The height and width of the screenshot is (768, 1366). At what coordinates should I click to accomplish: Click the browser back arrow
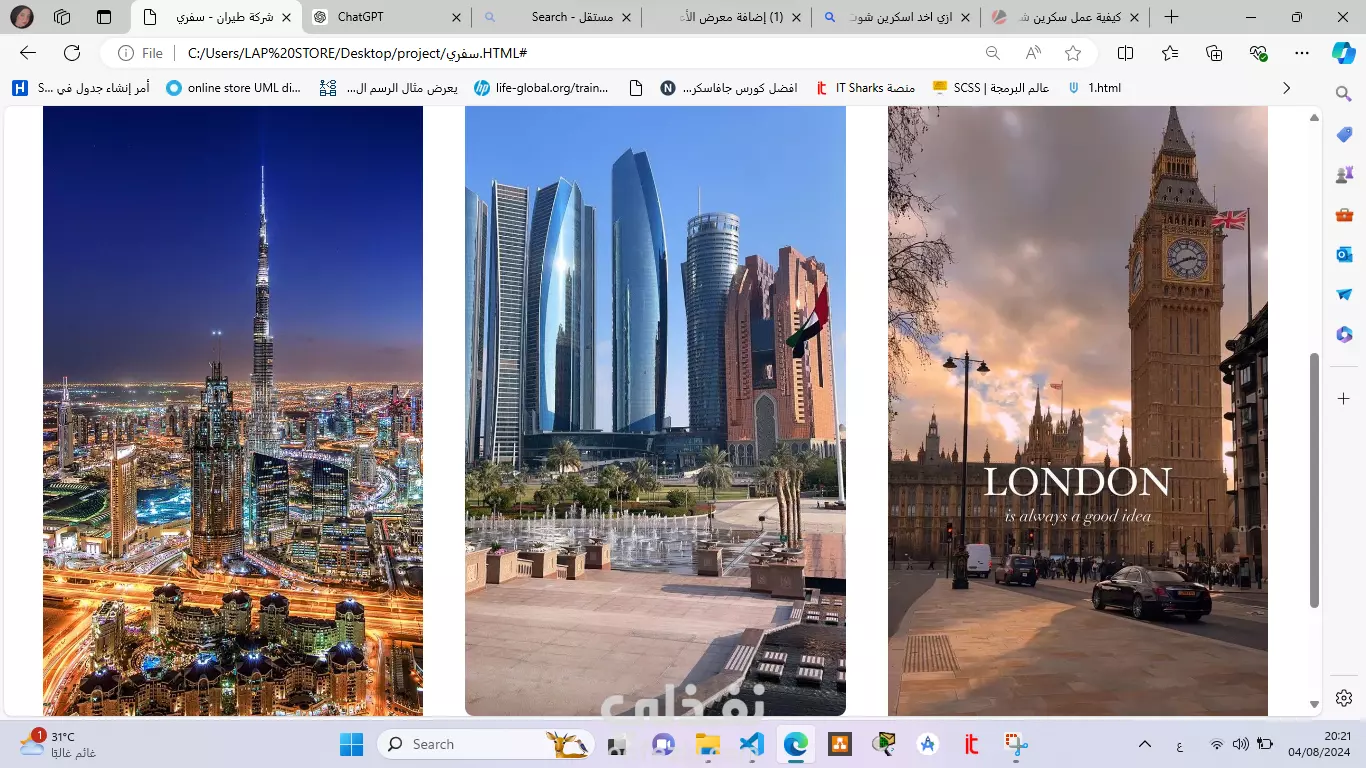27,53
